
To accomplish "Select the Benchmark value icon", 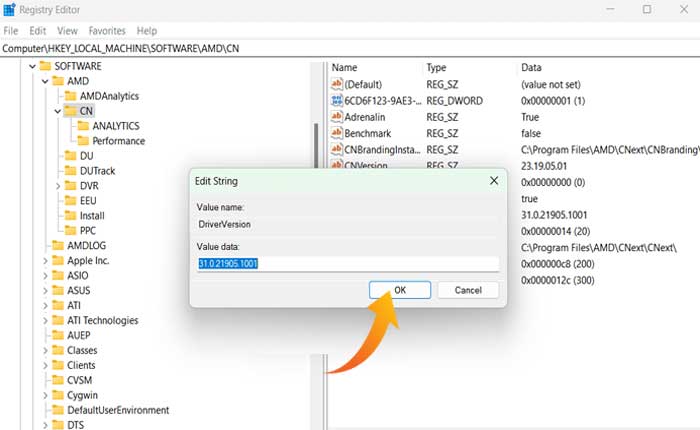I will pyautogui.click(x=337, y=133).
